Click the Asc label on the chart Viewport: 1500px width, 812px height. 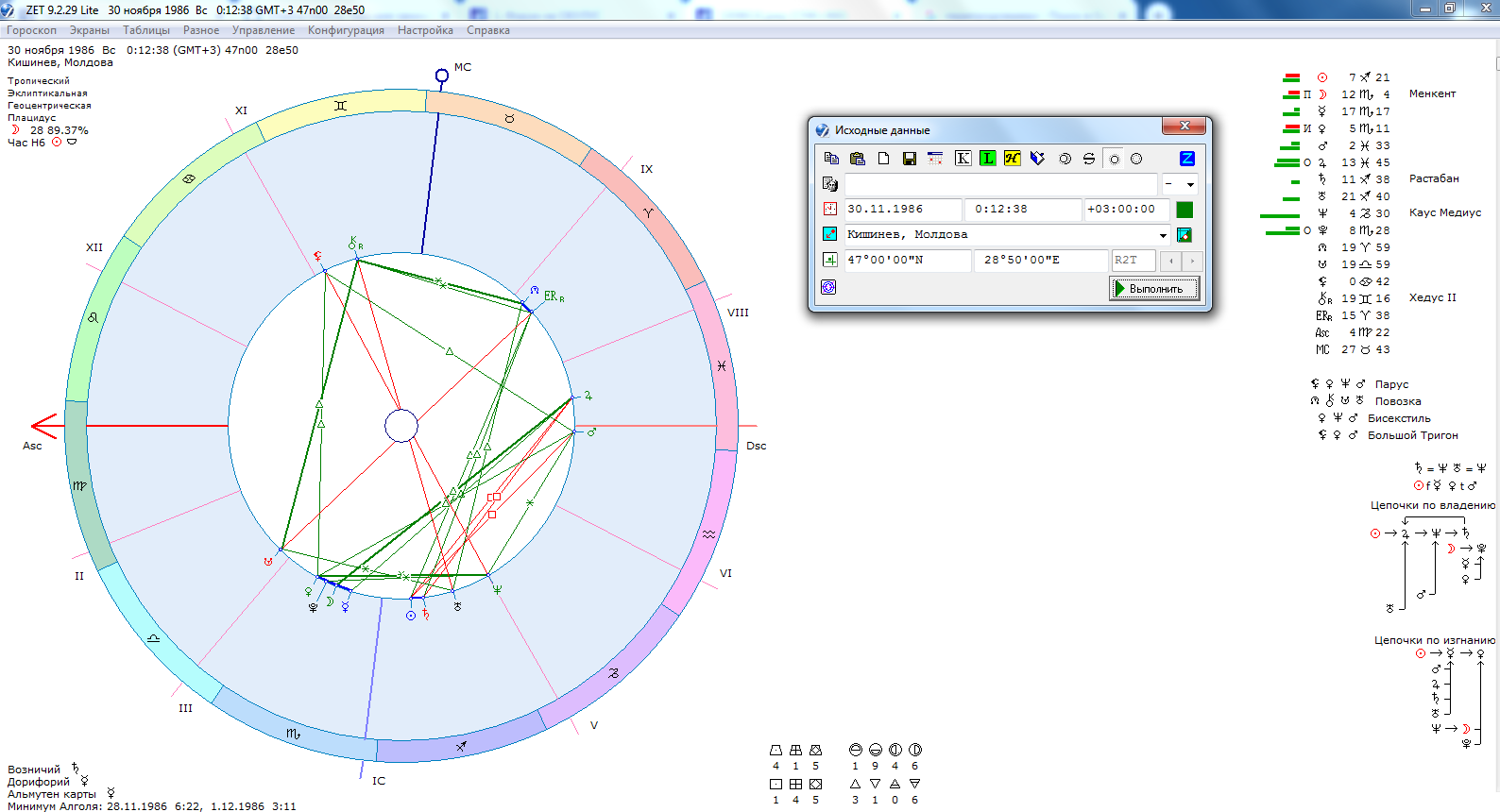[x=32, y=446]
